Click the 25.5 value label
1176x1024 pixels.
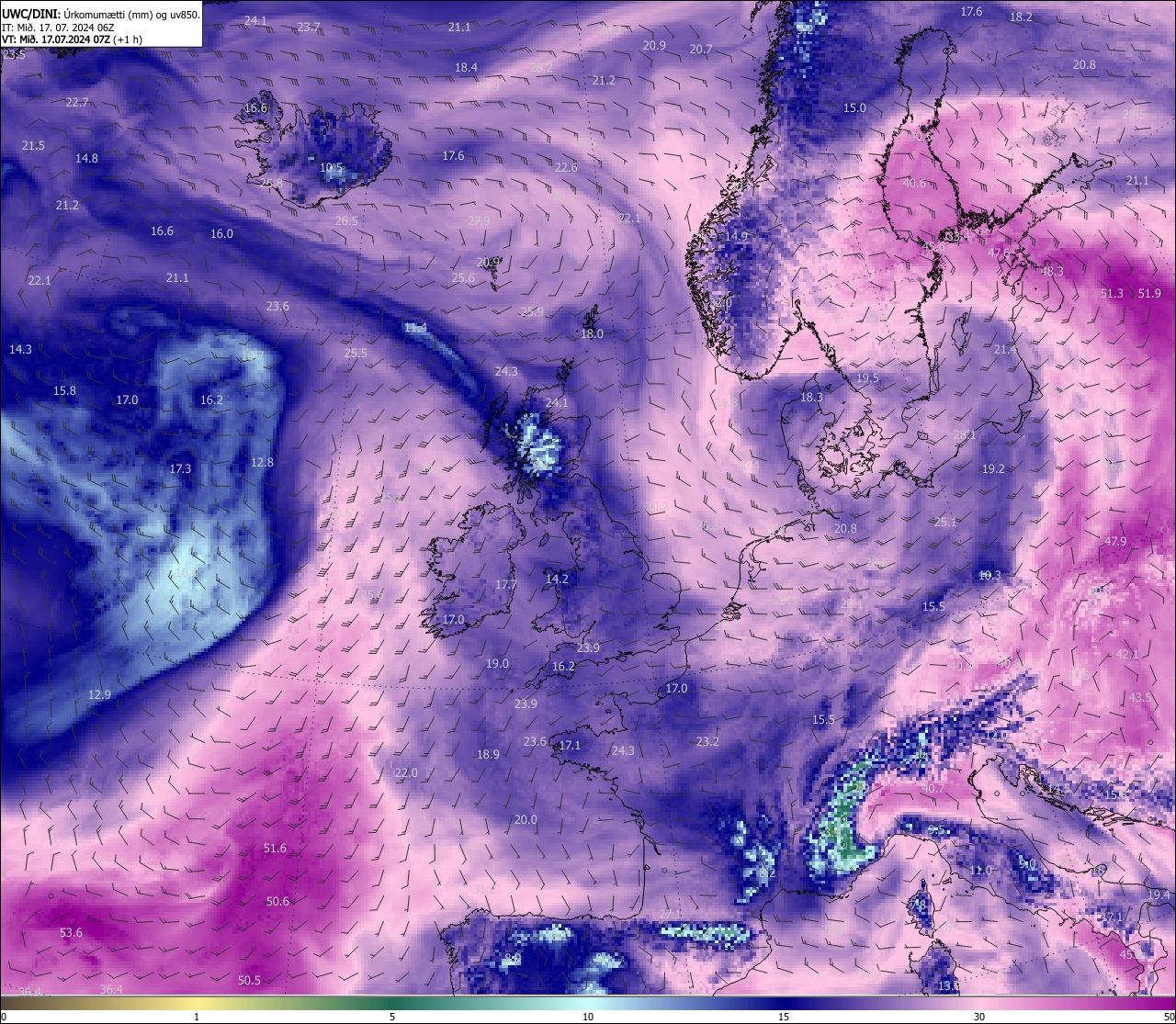(356, 353)
